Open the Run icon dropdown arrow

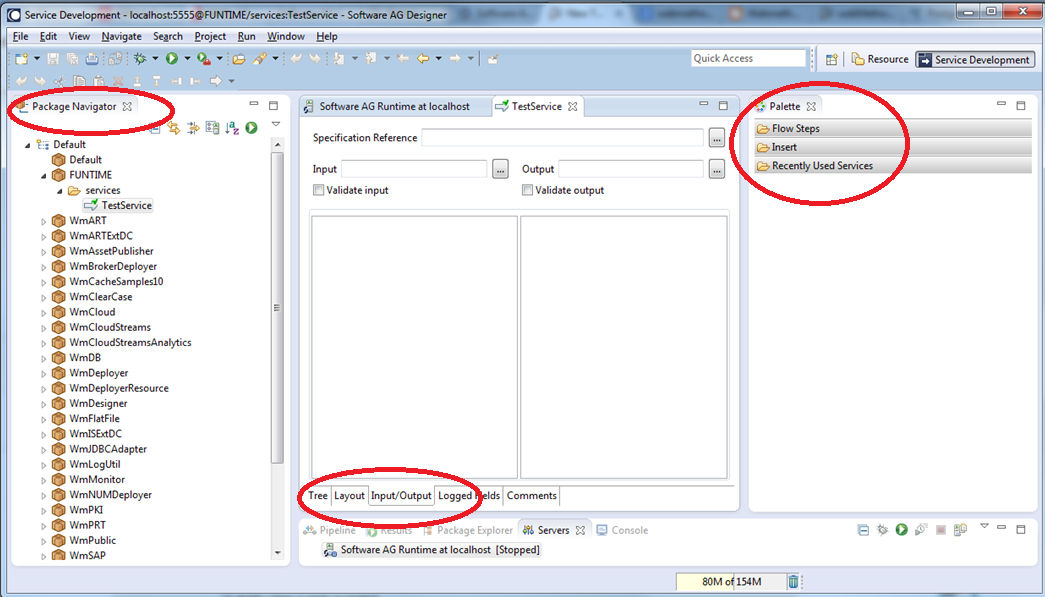tap(187, 59)
